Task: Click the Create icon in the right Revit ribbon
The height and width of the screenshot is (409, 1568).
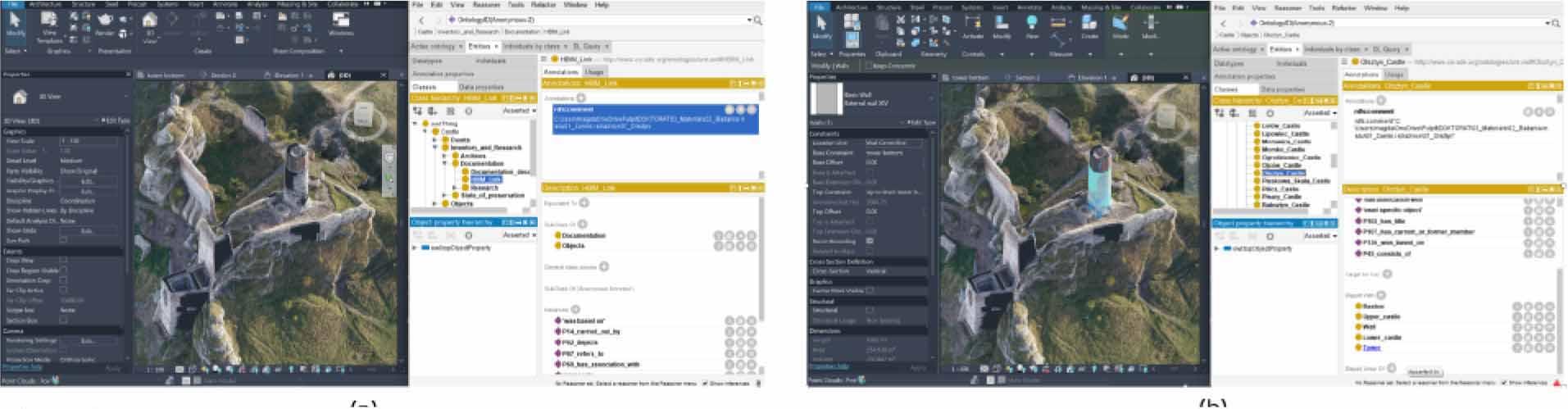Action: (x=1089, y=25)
